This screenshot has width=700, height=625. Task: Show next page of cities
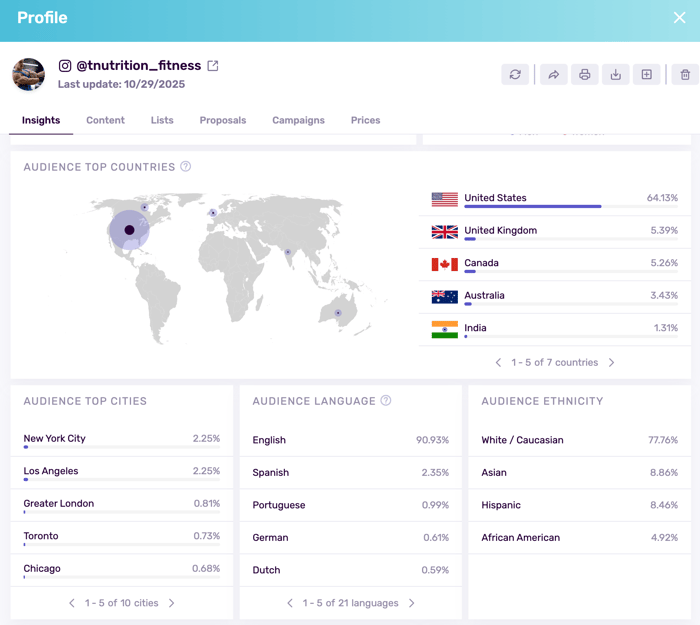[x=172, y=603]
